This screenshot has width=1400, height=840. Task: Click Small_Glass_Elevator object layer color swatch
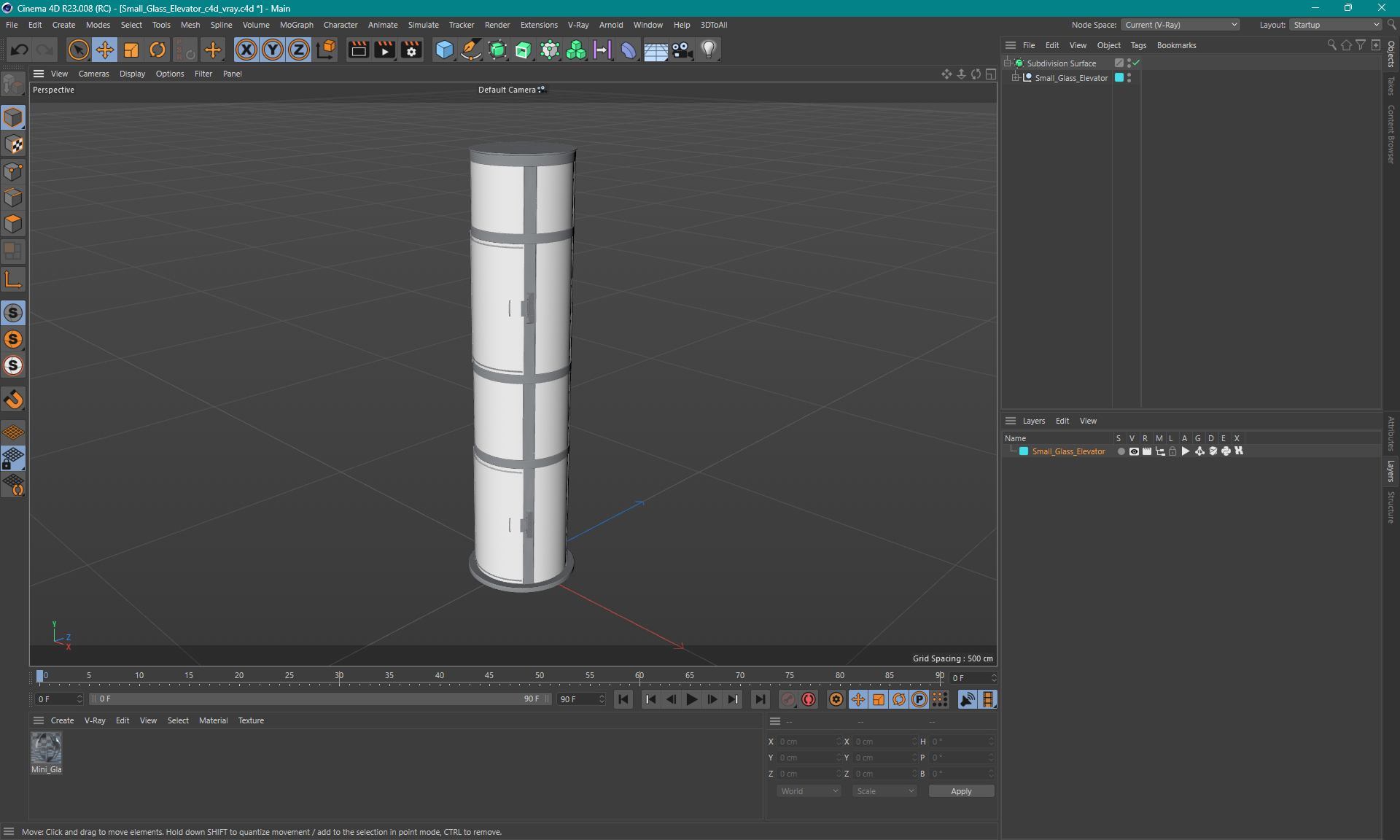[1119, 77]
